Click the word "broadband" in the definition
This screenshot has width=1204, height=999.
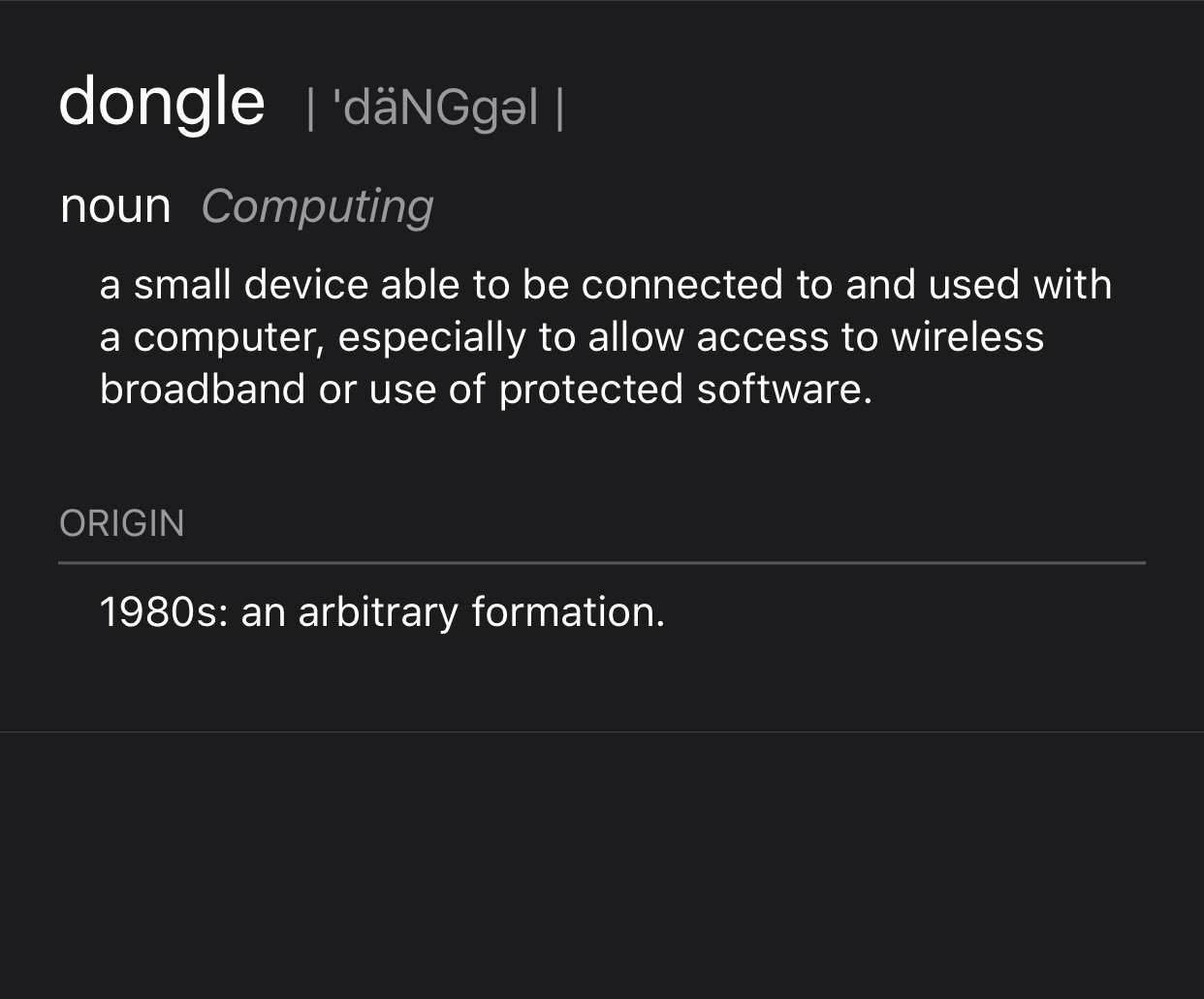coord(202,390)
